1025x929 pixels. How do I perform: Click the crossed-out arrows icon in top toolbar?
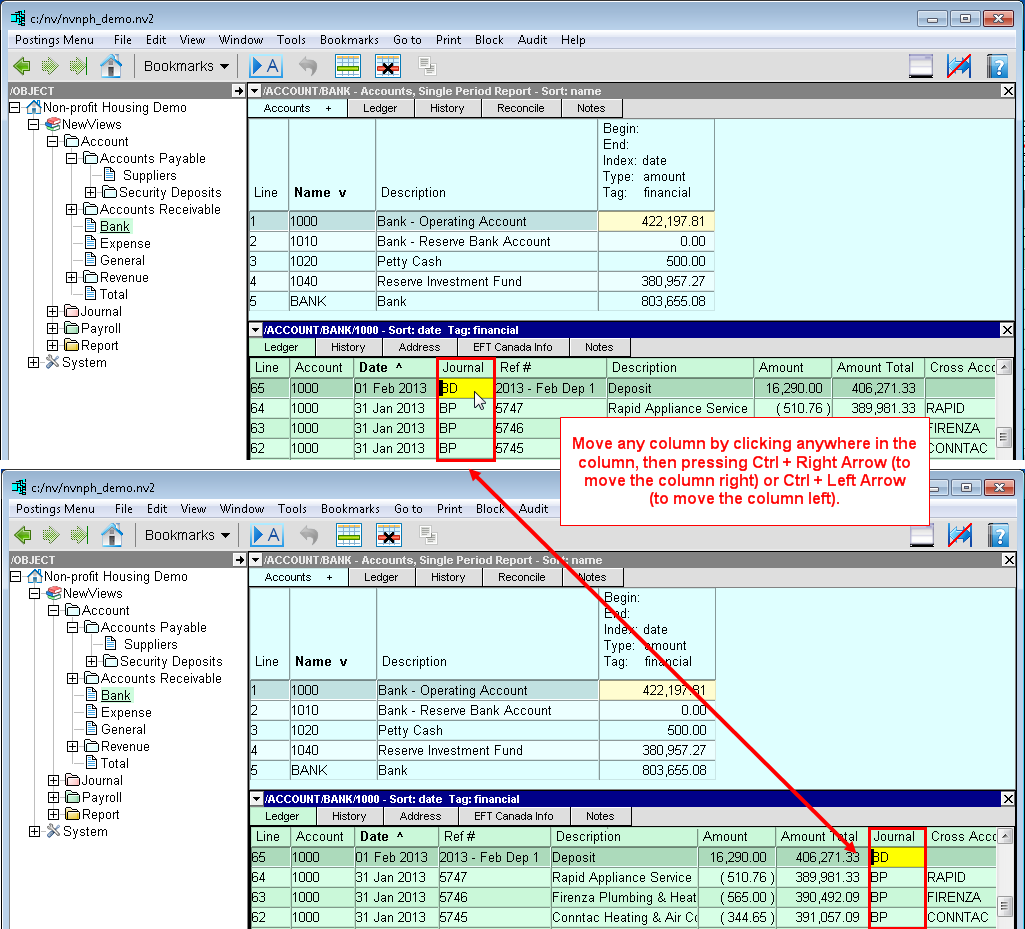pyautogui.click(x=959, y=66)
